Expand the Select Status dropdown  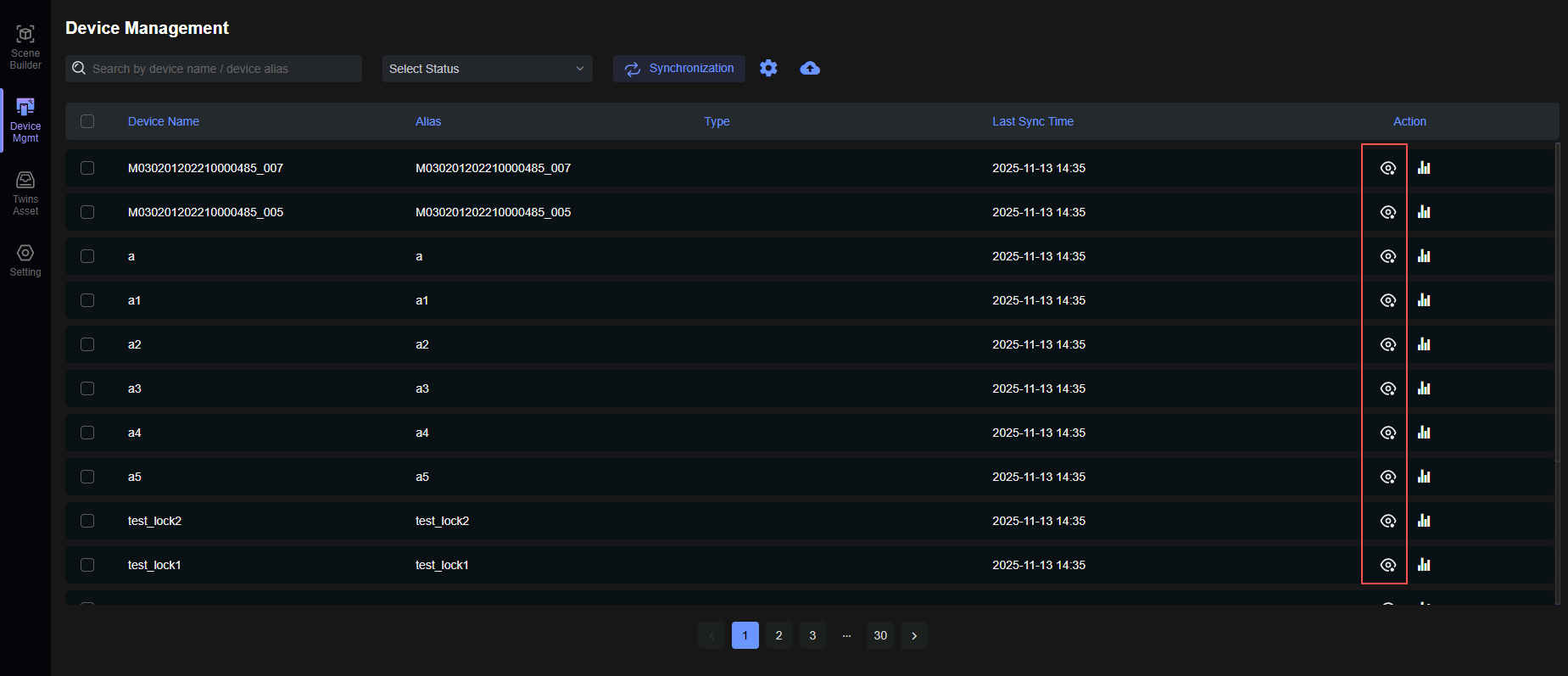(487, 69)
